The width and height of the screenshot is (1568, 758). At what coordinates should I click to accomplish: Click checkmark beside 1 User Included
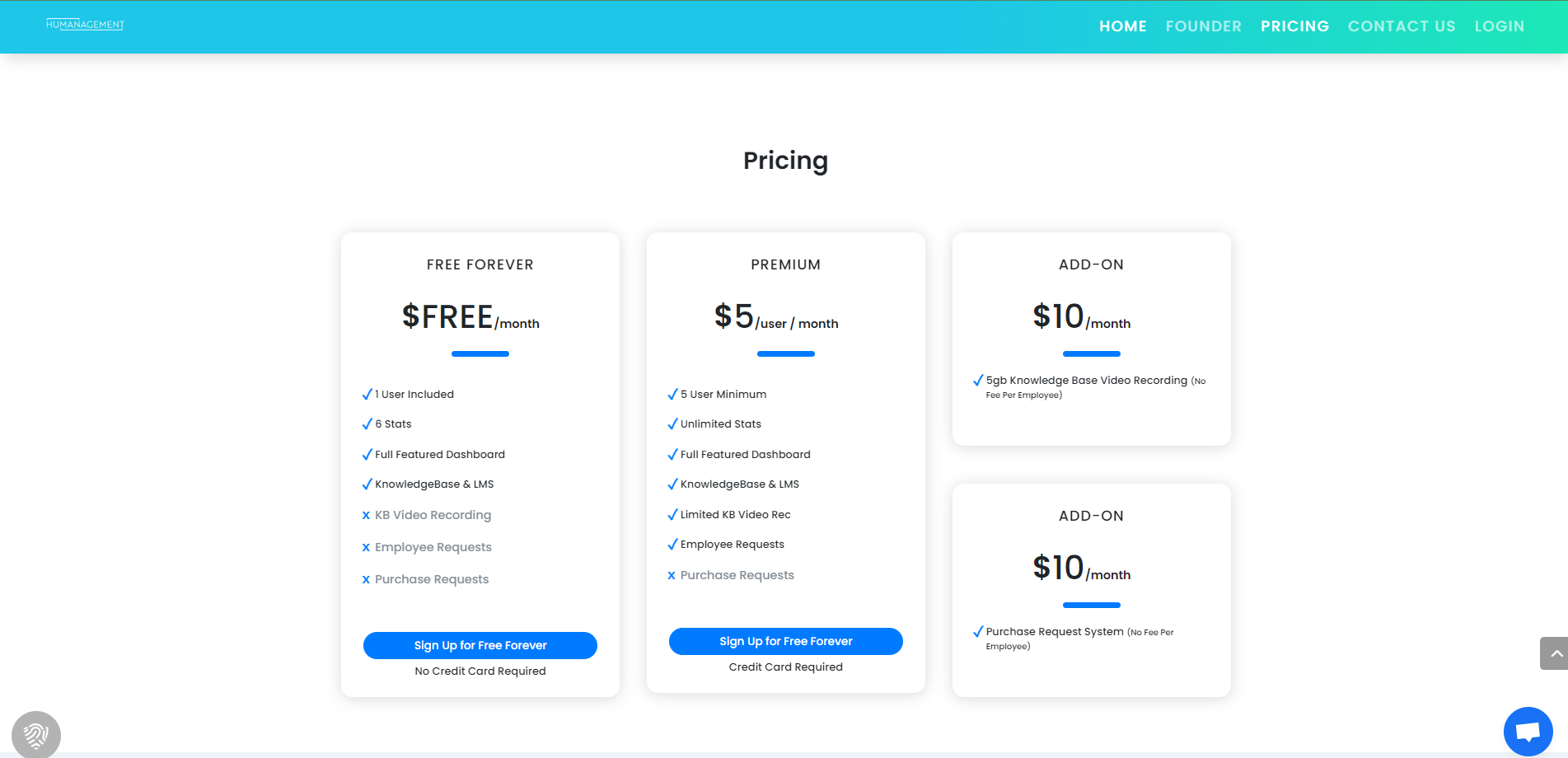click(367, 395)
